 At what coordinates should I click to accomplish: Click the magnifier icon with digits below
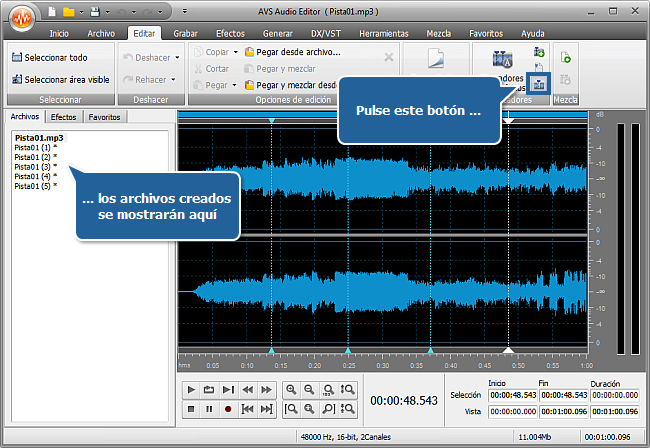328,390
